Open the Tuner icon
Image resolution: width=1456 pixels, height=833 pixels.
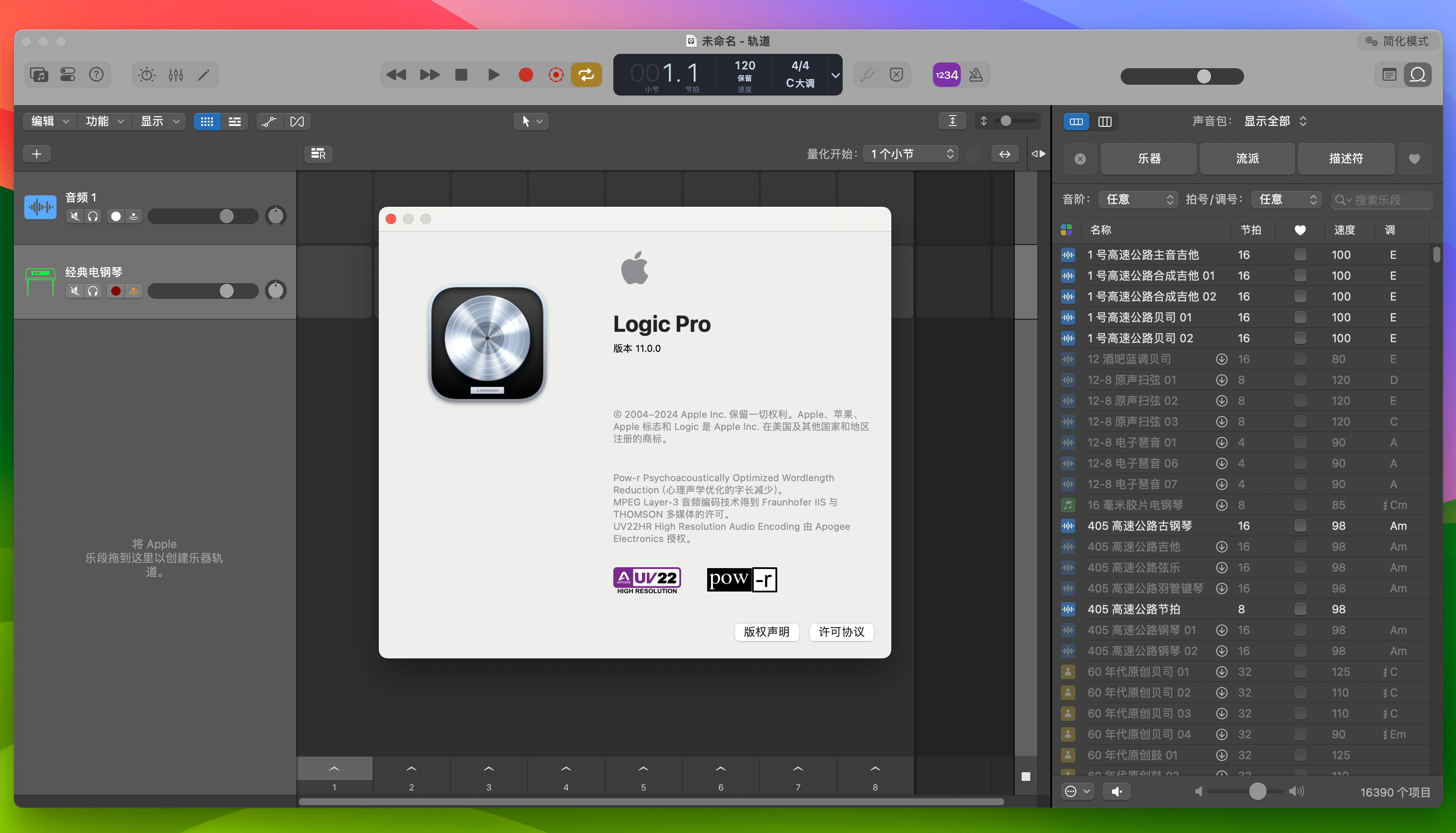(x=868, y=75)
